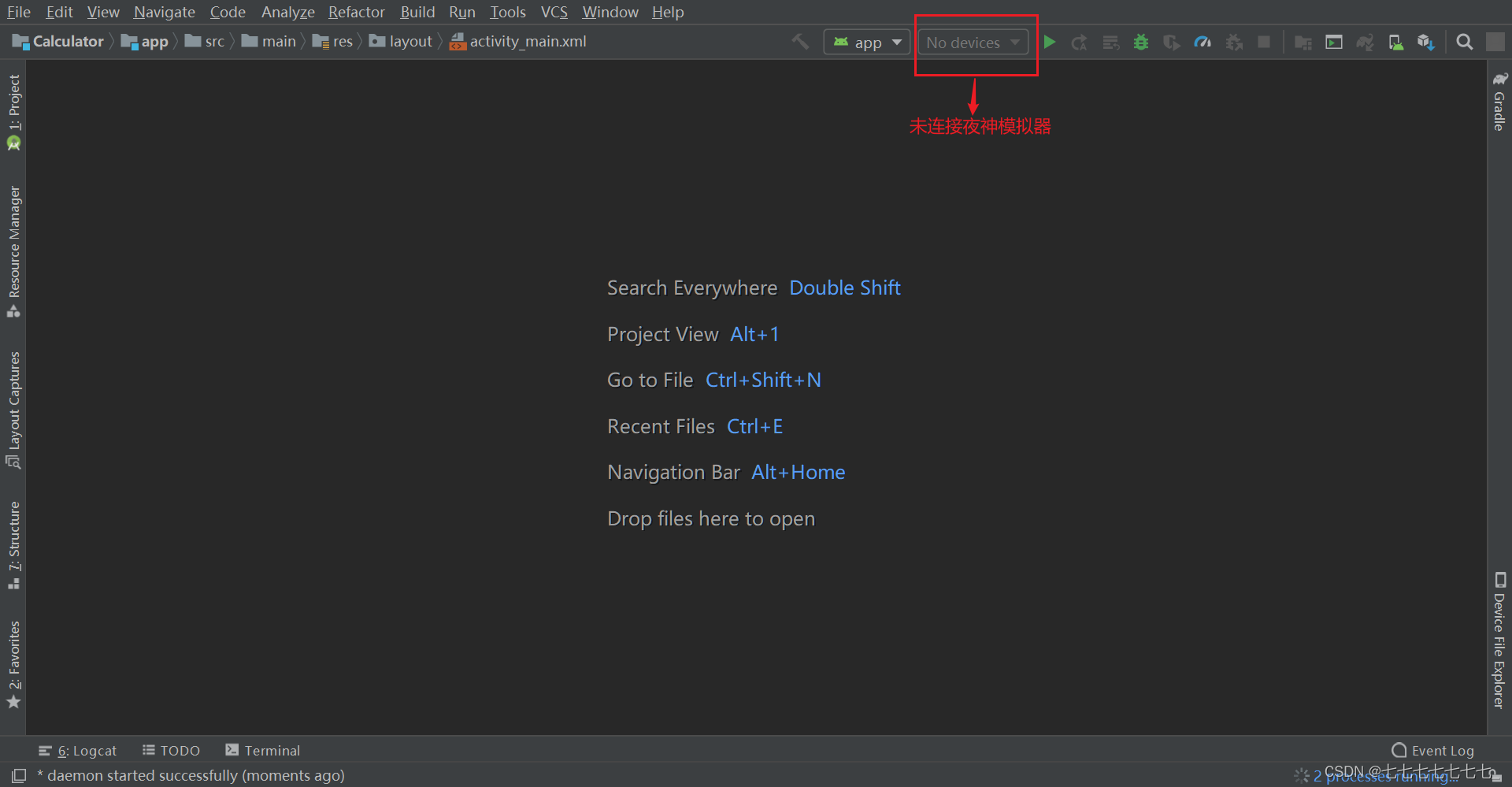Open the Window menu
This screenshot has width=1512, height=787.
(x=610, y=12)
